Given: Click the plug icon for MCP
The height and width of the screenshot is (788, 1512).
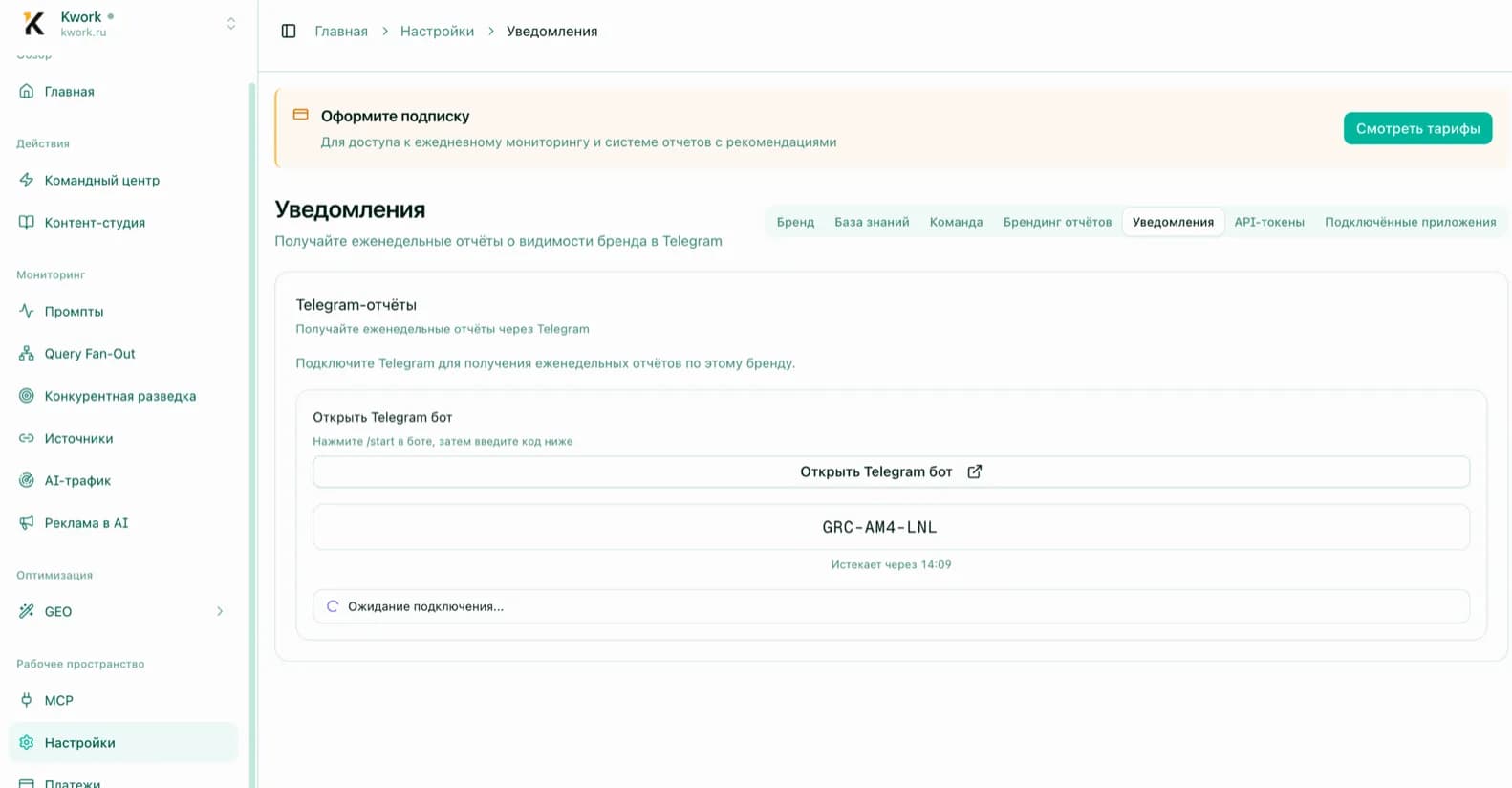Looking at the screenshot, I should (27, 701).
